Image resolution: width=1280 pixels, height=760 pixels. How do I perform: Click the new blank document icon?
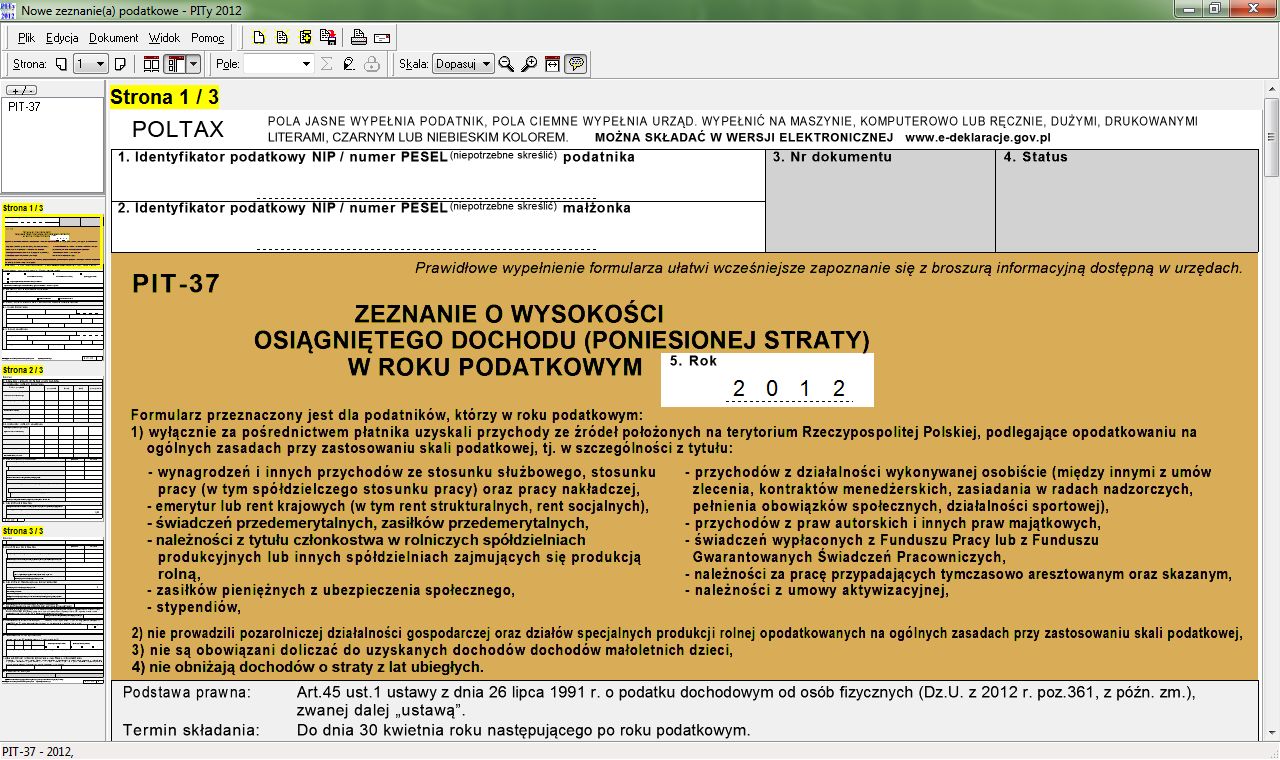click(259, 38)
